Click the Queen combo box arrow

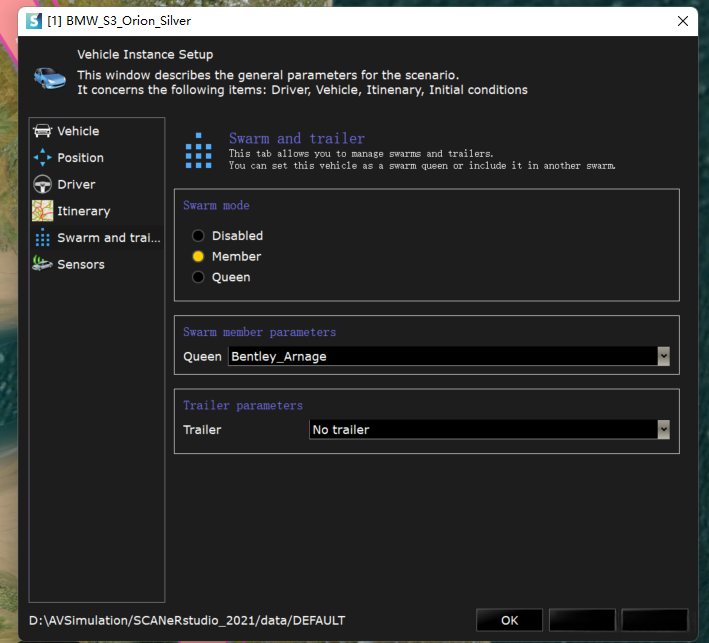[663, 356]
